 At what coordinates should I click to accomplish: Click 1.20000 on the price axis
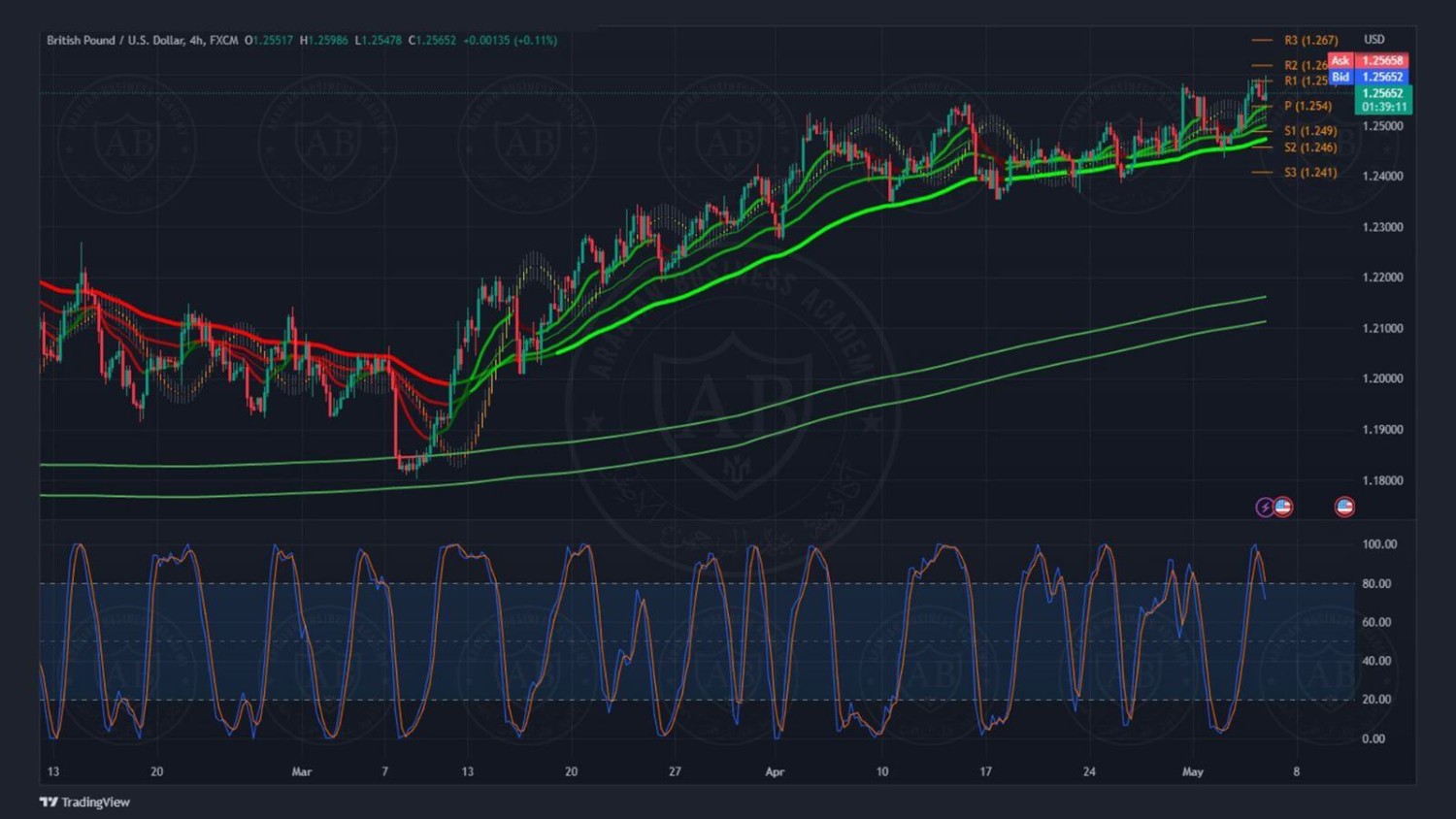point(1382,378)
